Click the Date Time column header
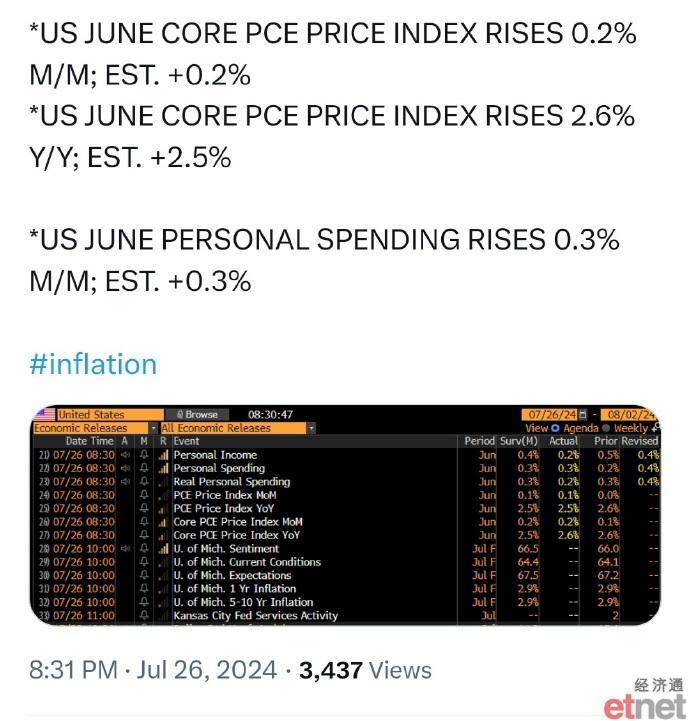The width and height of the screenshot is (690, 721). (89, 441)
